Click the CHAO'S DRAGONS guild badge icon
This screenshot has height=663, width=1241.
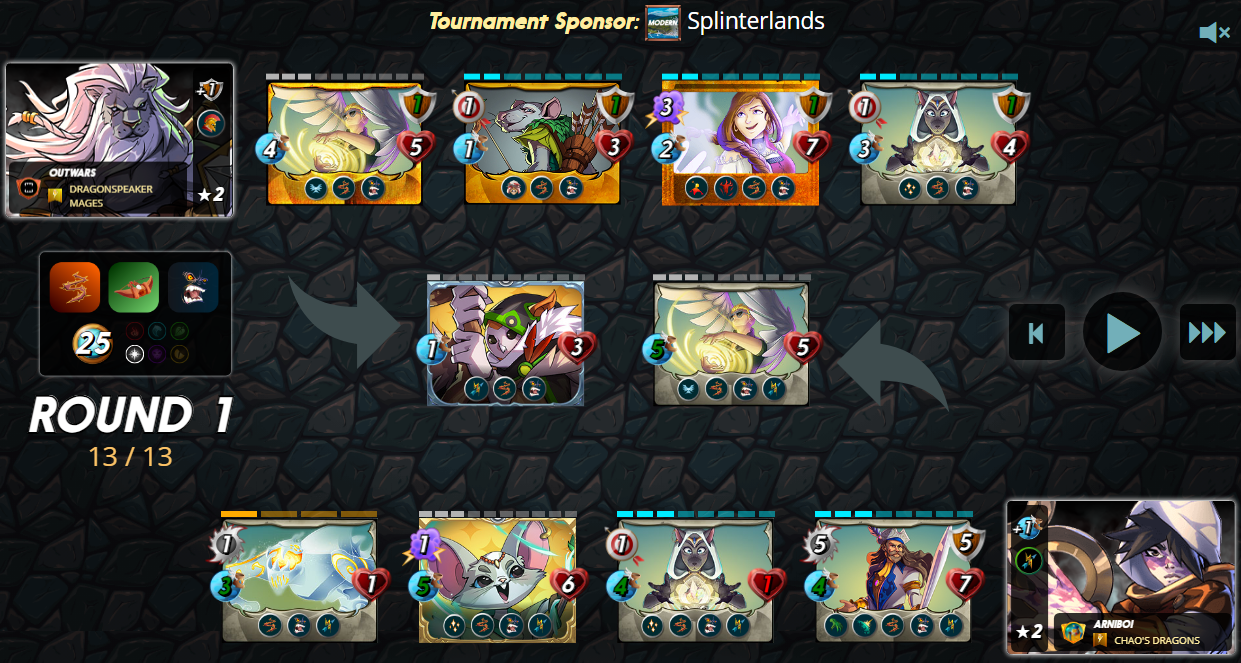coord(1100,640)
